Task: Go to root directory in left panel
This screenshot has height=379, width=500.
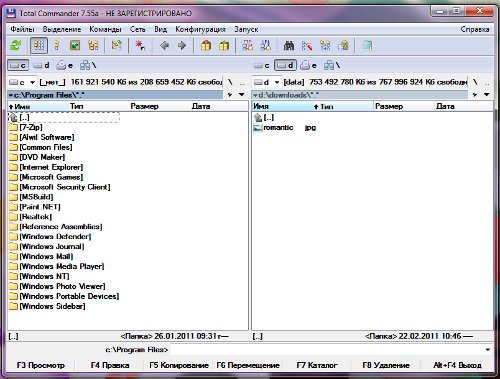Action: click(230, 82)
